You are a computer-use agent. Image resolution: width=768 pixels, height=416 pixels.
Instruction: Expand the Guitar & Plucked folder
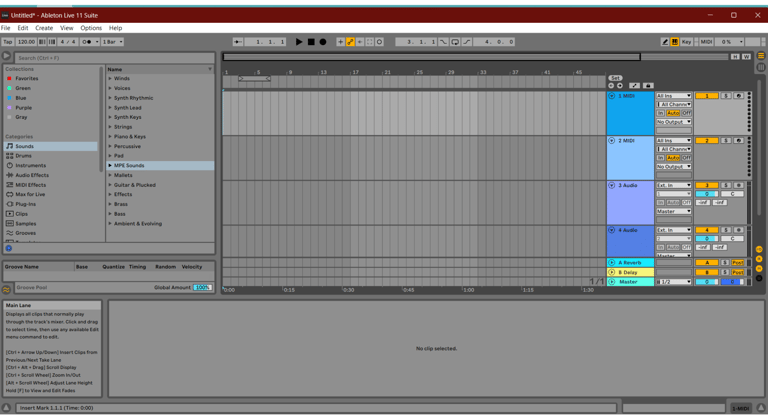(110, 185)
